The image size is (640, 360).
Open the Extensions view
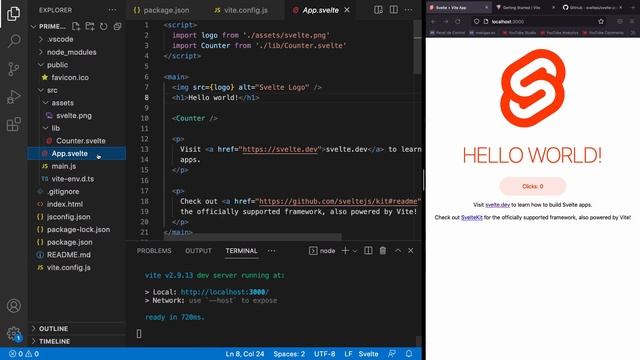point(13,124)
